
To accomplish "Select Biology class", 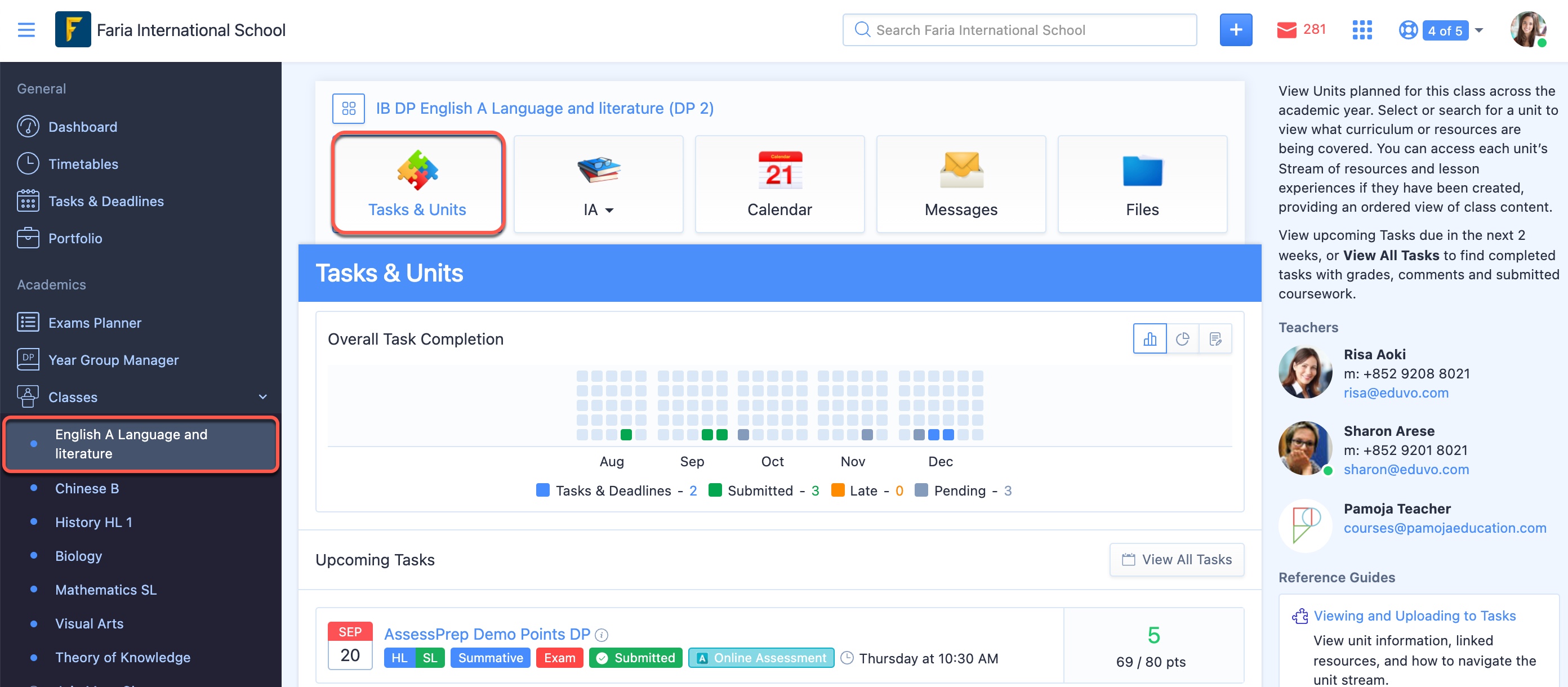I will [x=78, y=556].
